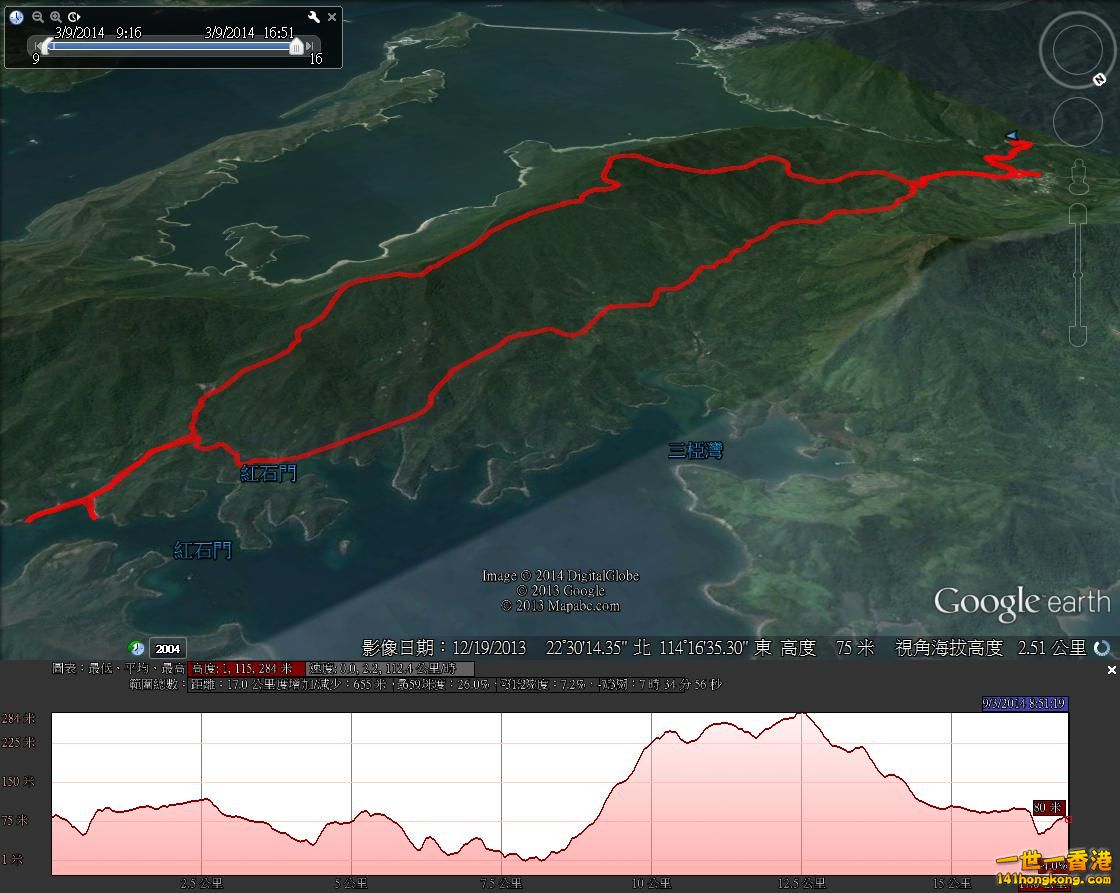Click the 2004 historical imagery button
1120x893 pixels.
point(168,649)
